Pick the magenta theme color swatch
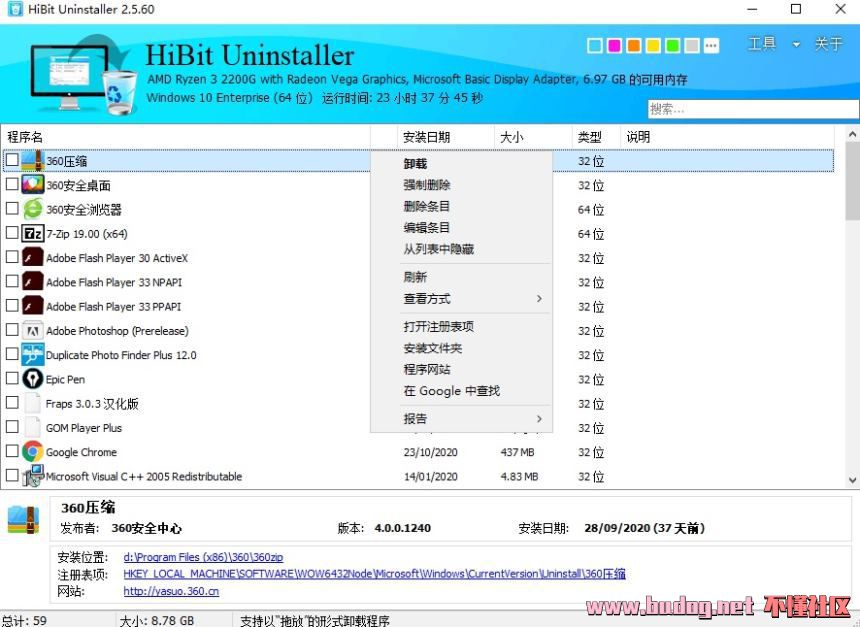The height and width of the screenshot is (627, 860). point(614,46)
